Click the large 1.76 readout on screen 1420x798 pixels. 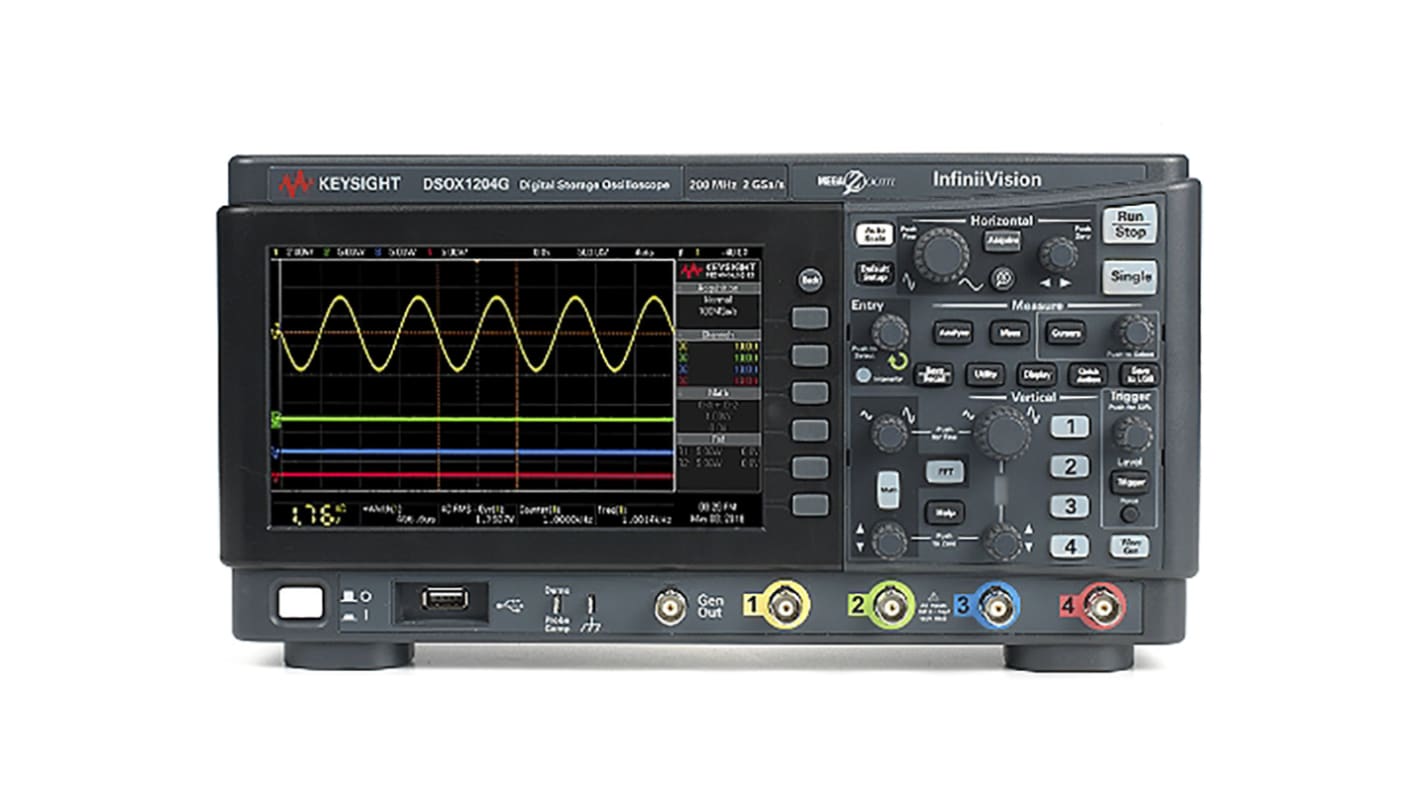click(x=317, y=517)
